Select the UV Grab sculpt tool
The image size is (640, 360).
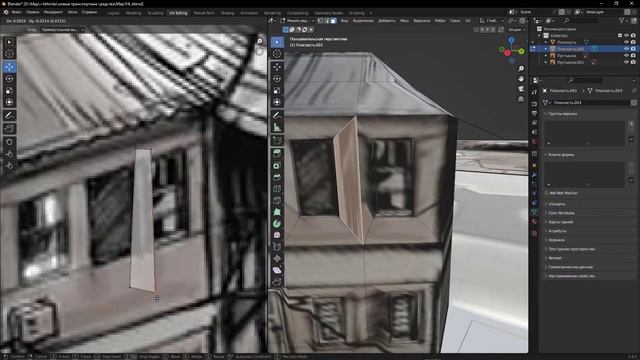9,142
